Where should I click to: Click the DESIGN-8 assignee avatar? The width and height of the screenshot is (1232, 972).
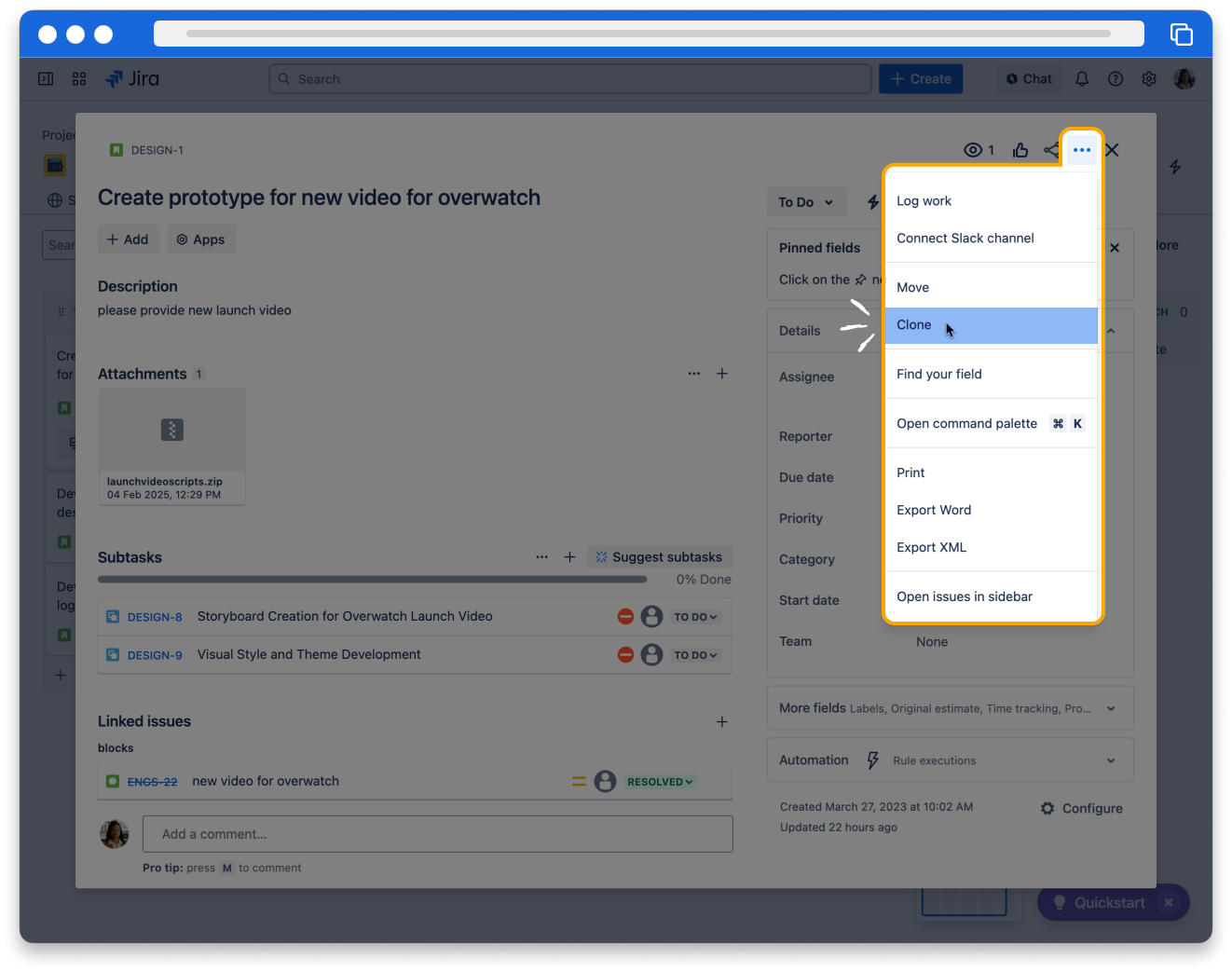pyautogui.click(x=652, y=616)
